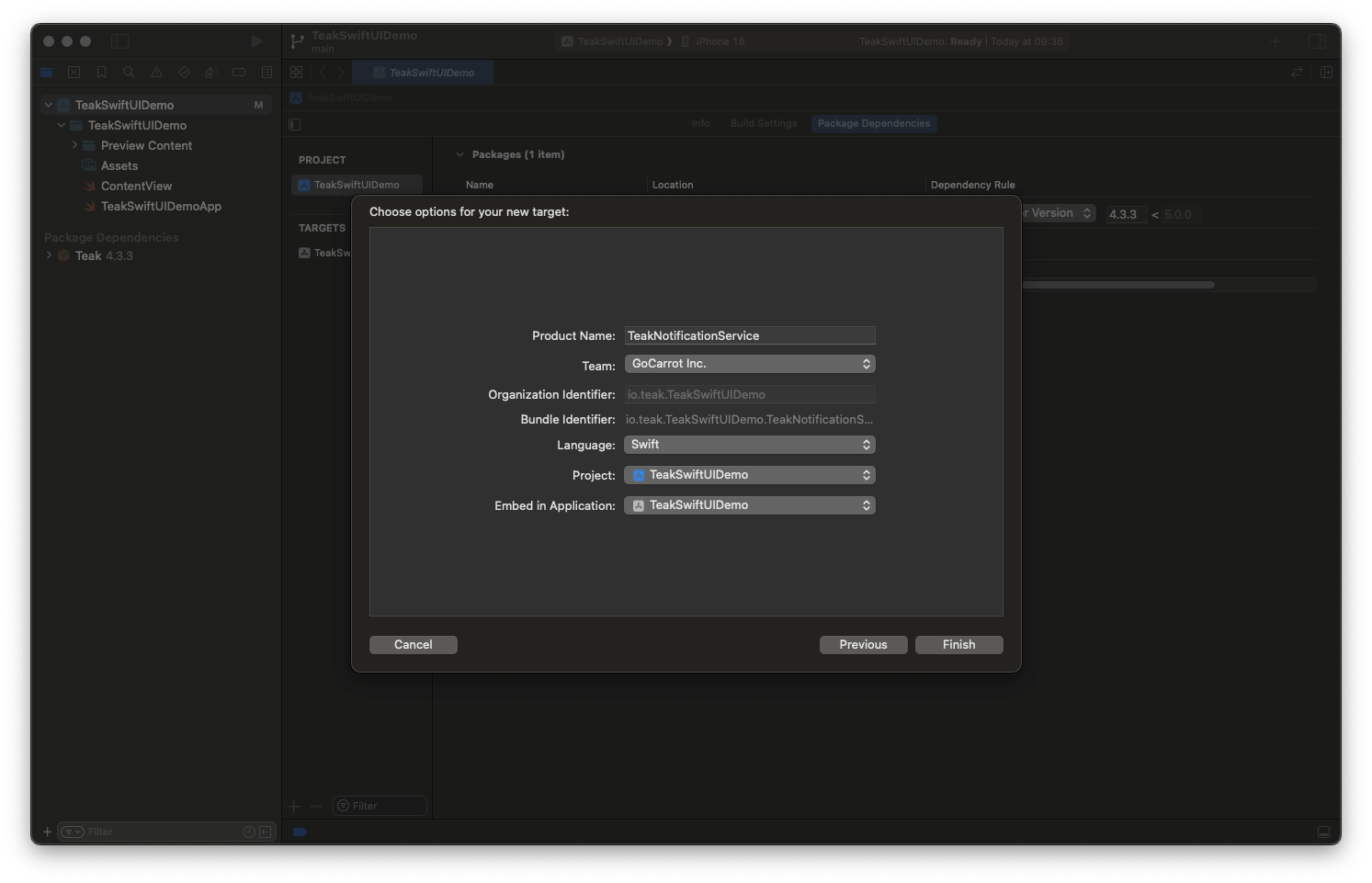Open the Debug navigator spray icon
The height and width of the screenshot is (883, 1372).
pos(211,73)
